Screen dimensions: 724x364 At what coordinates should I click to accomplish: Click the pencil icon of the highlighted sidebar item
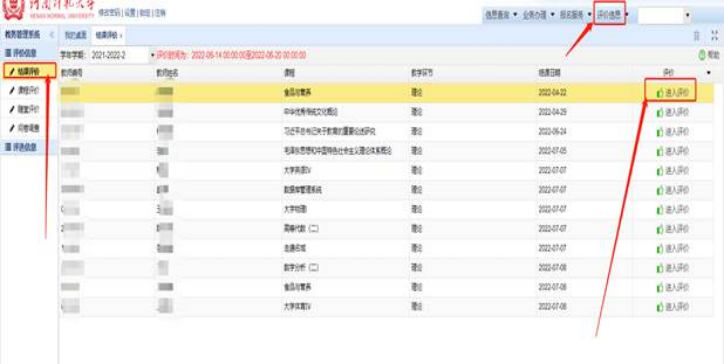click(12, 72)
